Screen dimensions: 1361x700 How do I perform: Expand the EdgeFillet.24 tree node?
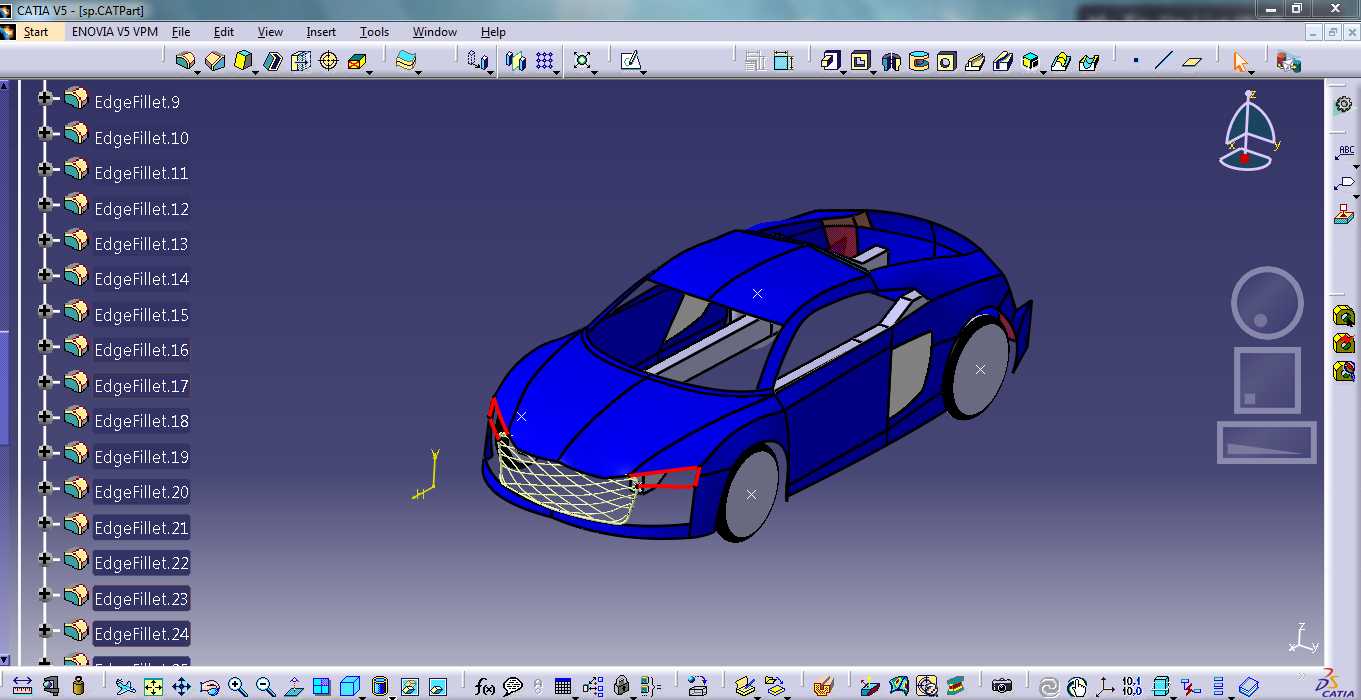(44, 629)
